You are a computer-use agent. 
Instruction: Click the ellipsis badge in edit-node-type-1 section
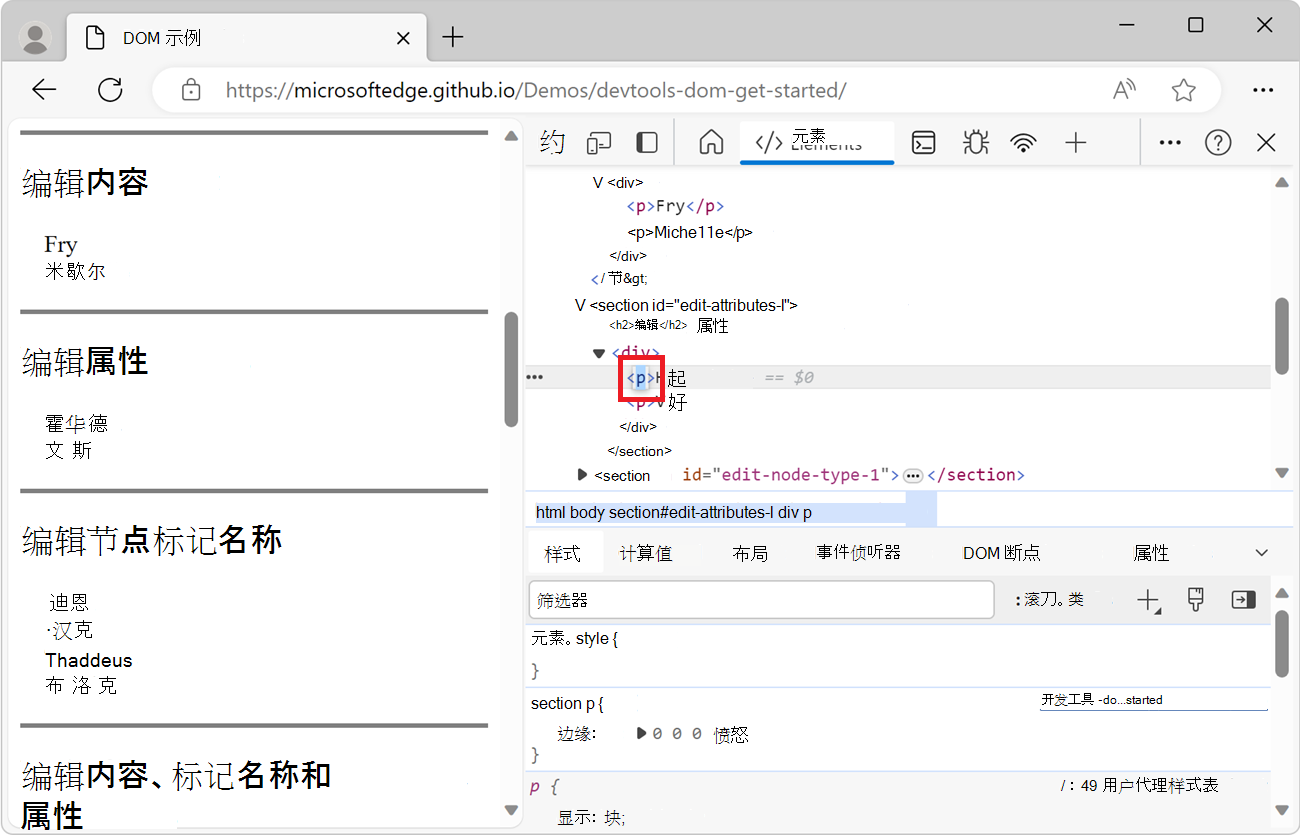(912, 476)
